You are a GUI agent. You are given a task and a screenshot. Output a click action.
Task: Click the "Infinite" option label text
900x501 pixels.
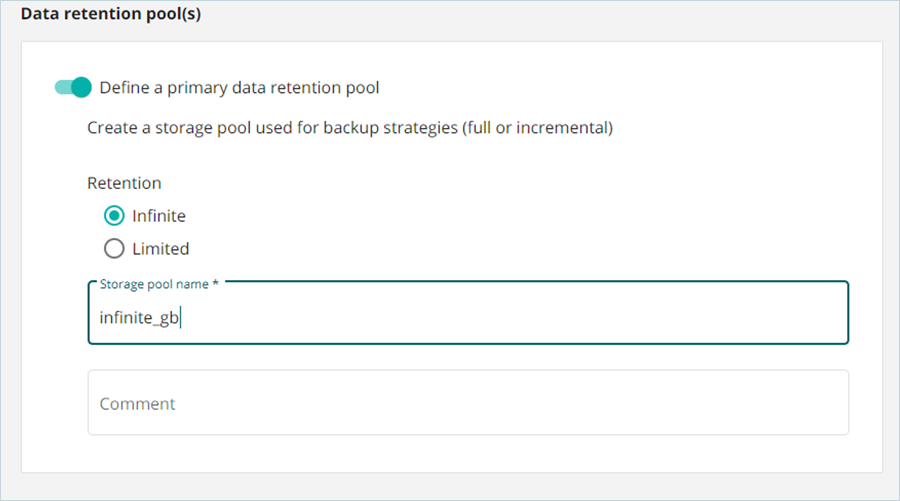(159, 215)
